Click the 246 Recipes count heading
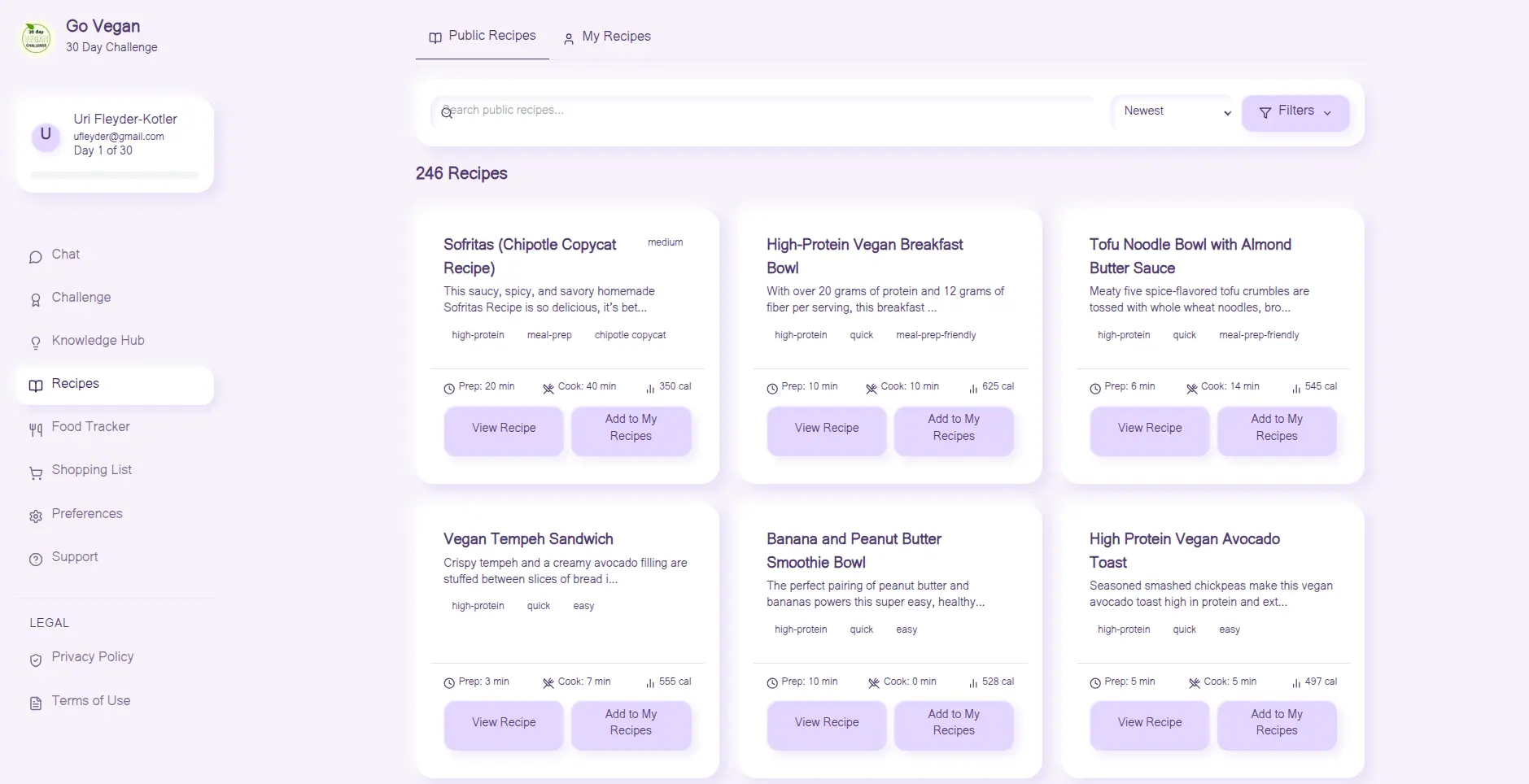This screenshot has width=1529, height=784. coord(461,173)
